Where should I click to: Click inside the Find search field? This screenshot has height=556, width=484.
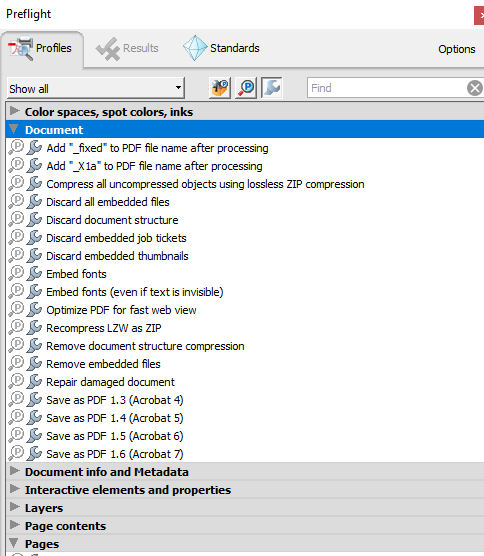386,88
